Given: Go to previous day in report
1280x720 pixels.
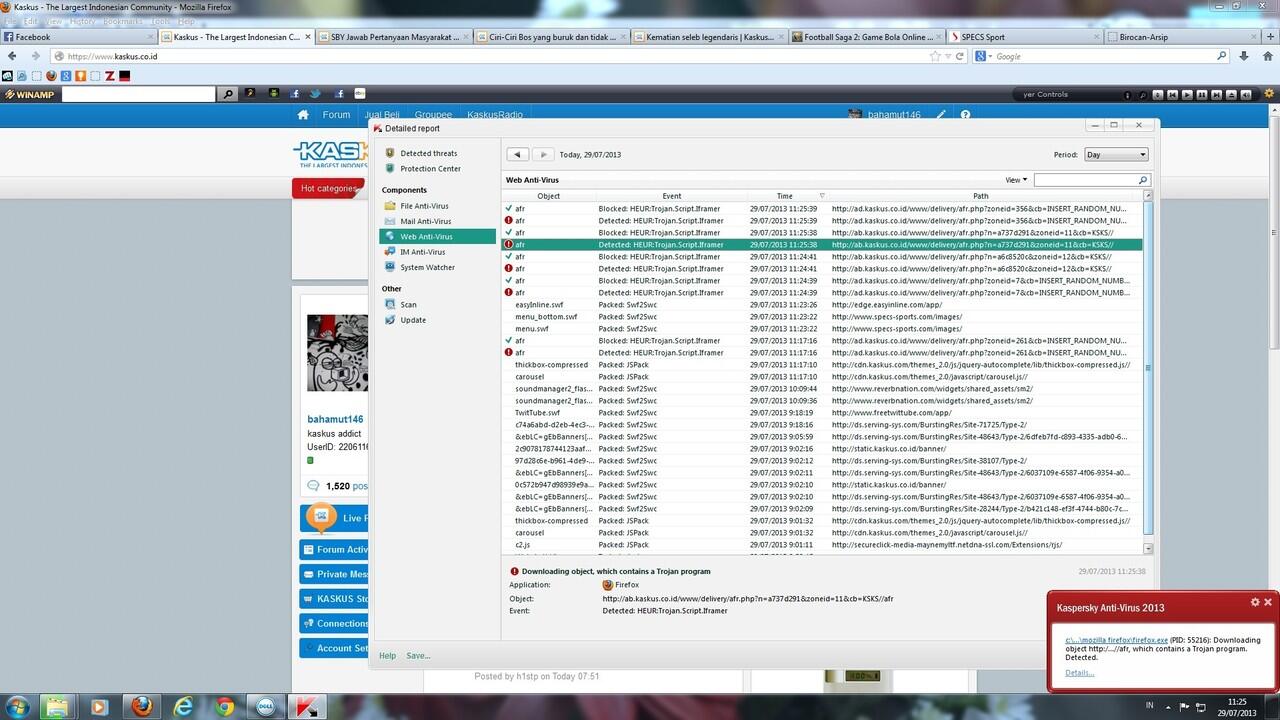Looking at the screenshot, I should click(518, 154).
